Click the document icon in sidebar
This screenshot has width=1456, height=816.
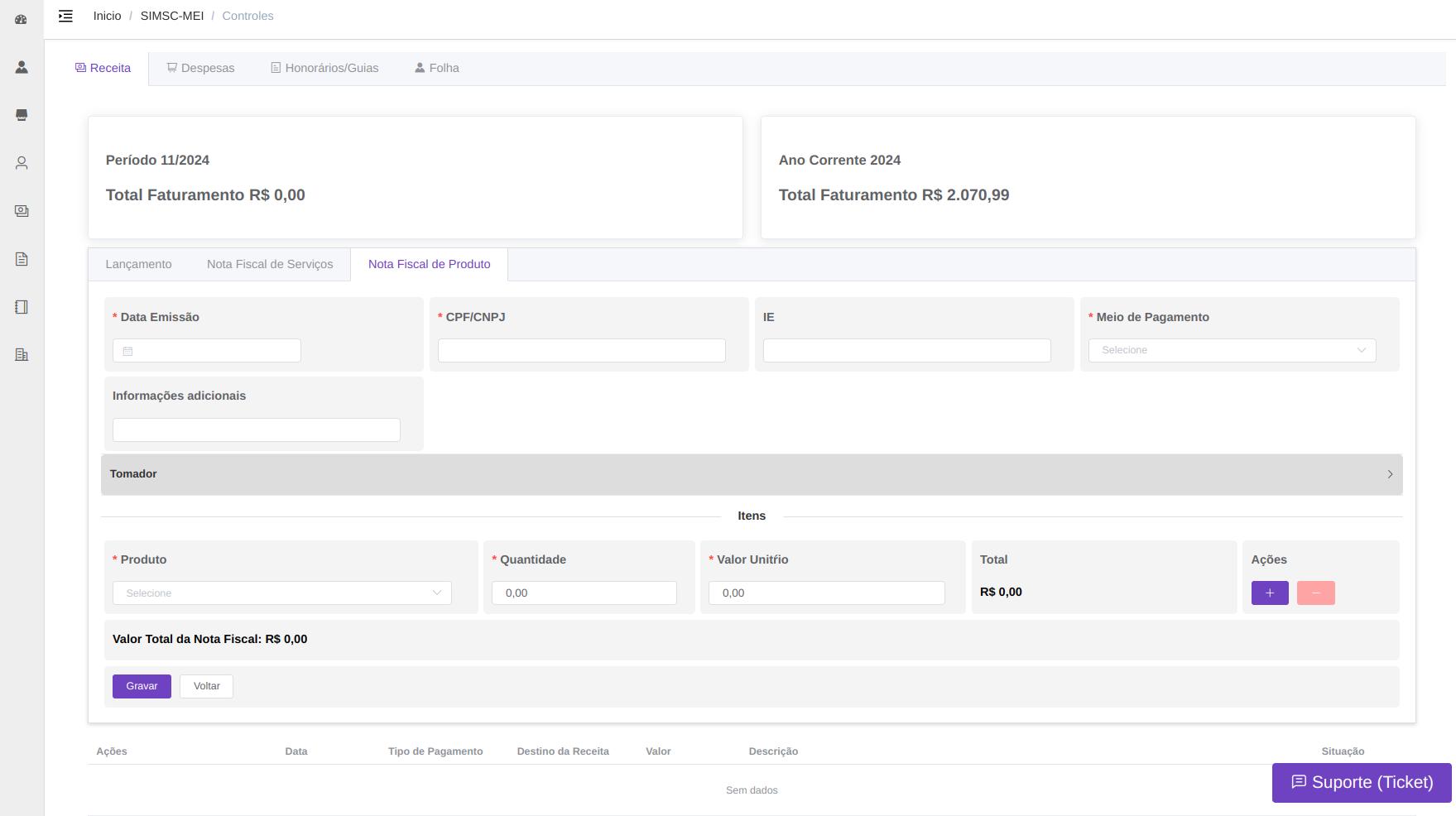click(22, 259)
